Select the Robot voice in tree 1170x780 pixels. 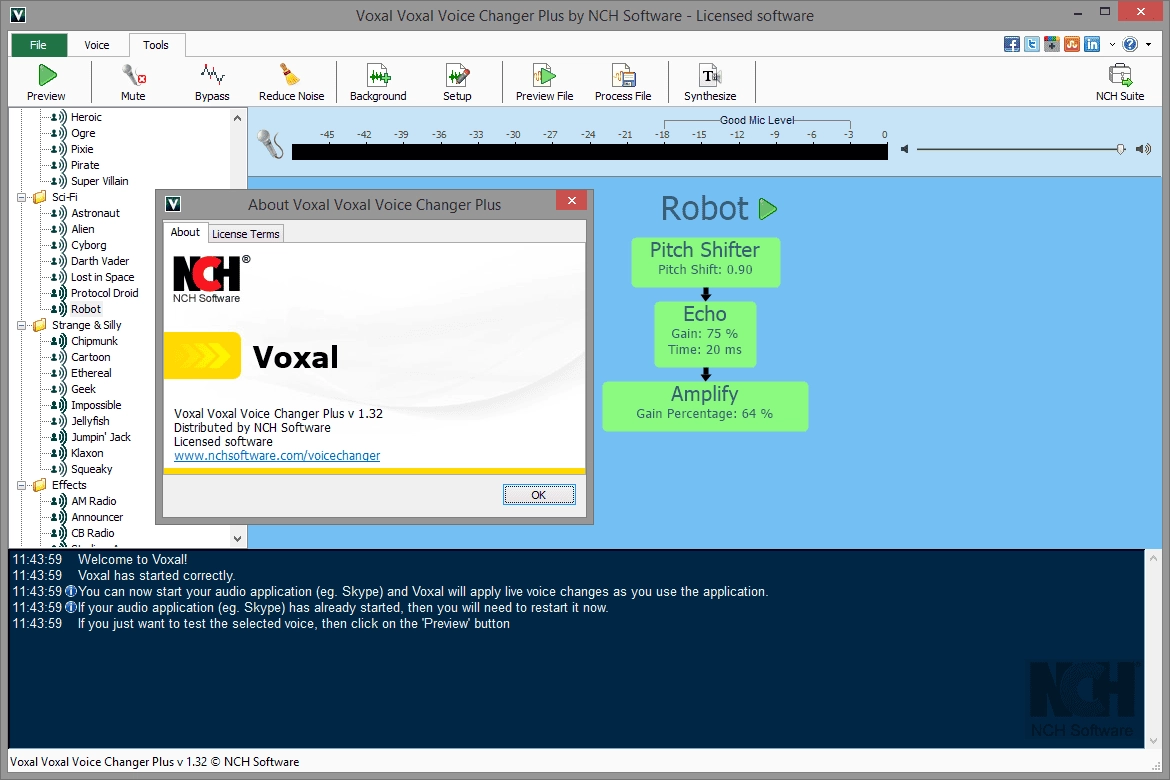[x=86, y=309]
